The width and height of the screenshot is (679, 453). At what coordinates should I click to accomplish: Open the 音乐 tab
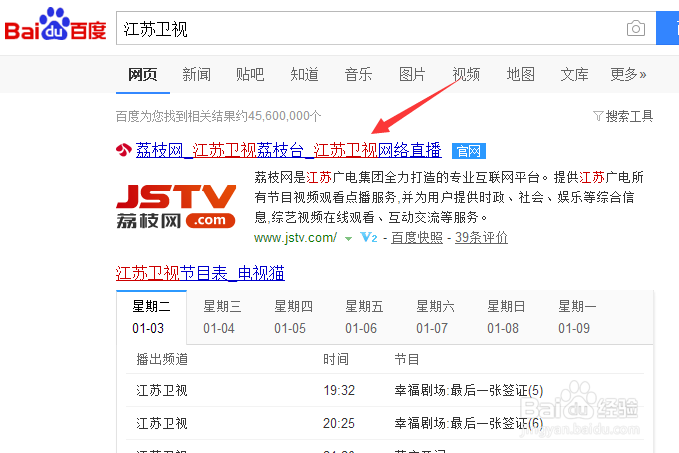[x=358, y=74]
